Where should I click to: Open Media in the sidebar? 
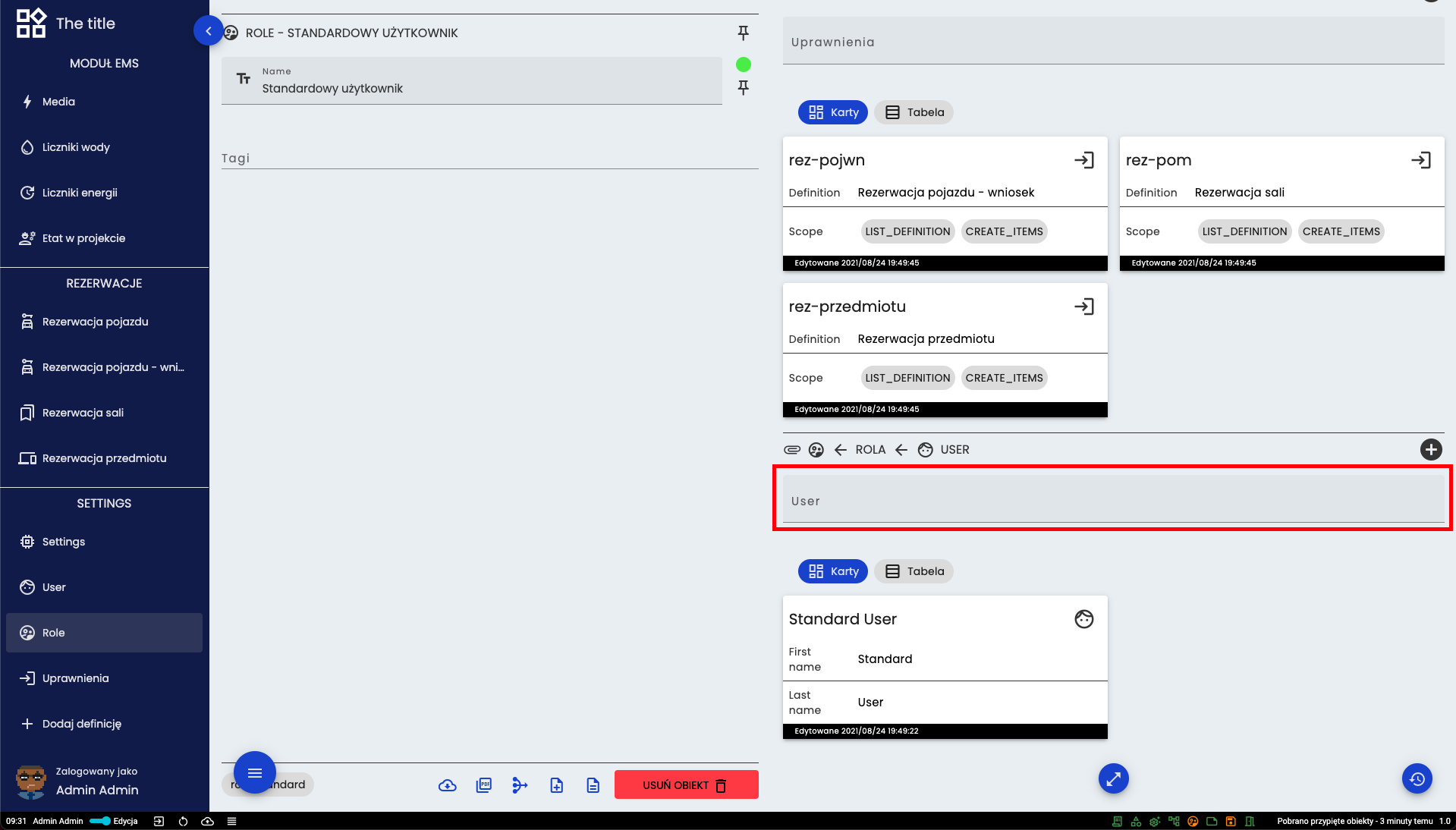[x=105, y=102]
